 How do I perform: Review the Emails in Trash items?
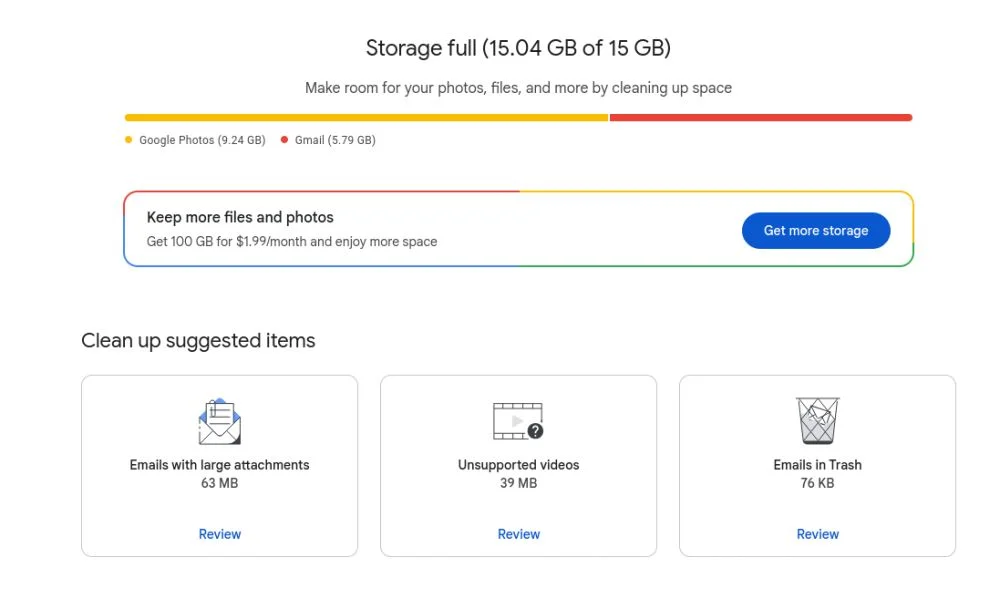coord(817,534)
